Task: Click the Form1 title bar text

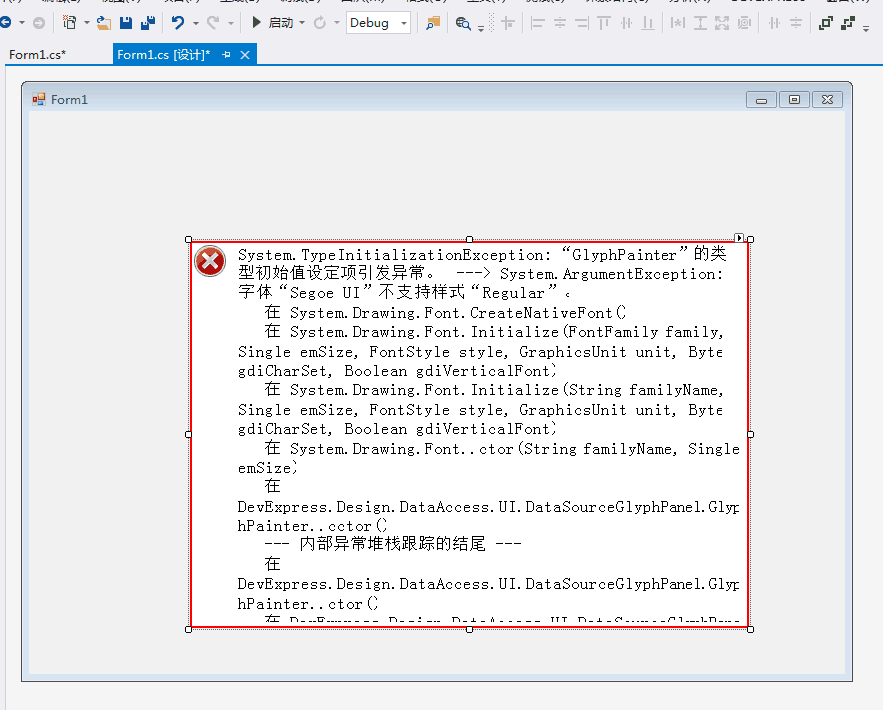Action: (x=69, y=100)
